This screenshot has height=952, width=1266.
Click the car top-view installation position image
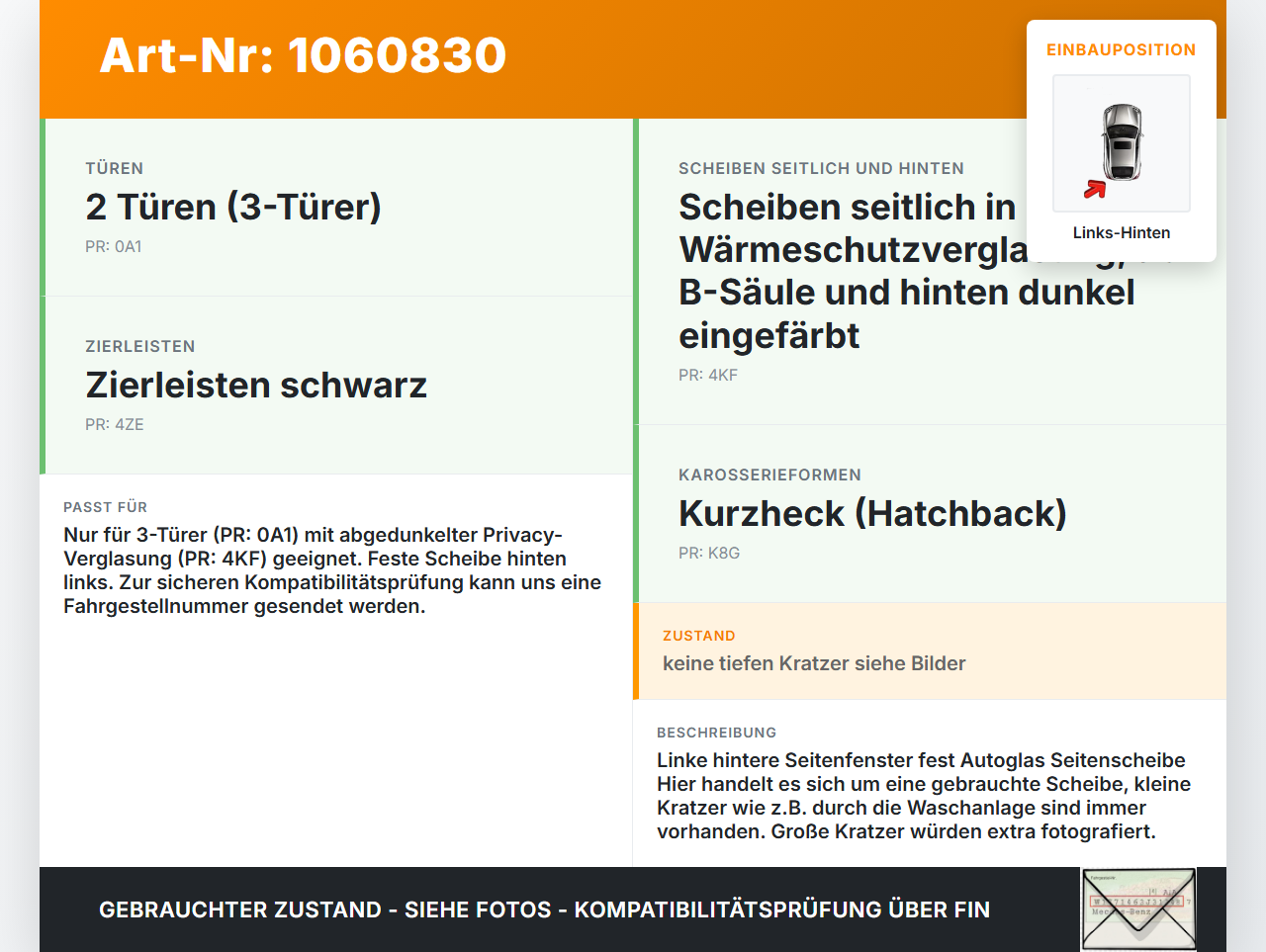pyautogui.click(x=1122, y=143)
